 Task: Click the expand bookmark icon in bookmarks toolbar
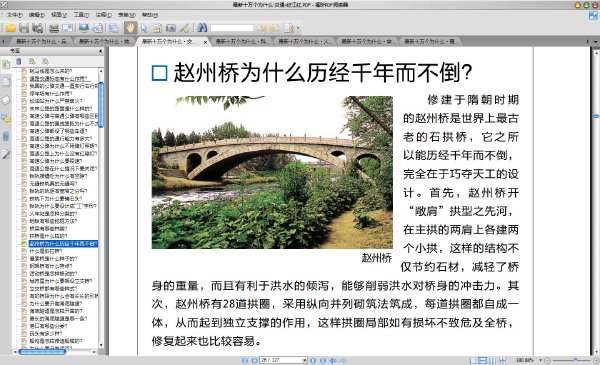tap(32, 61)
